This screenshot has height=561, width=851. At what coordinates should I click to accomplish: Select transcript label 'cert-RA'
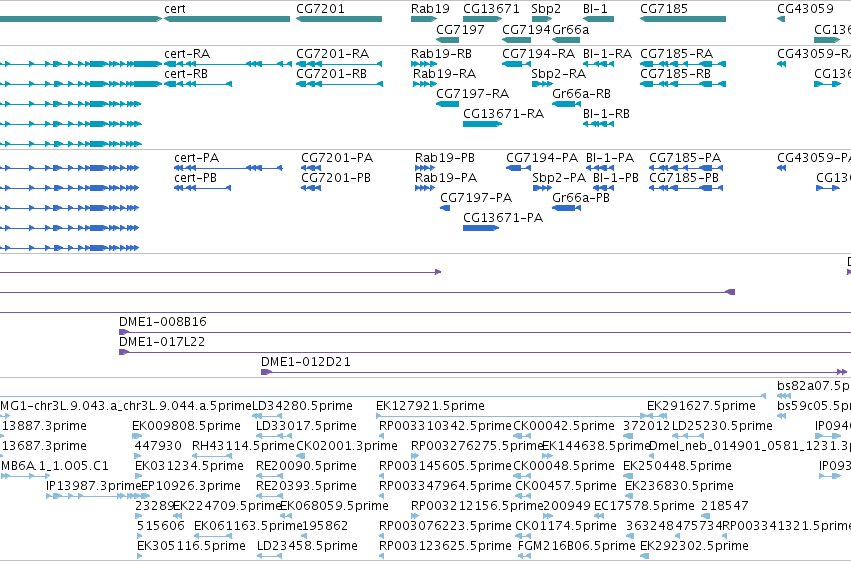point(187,54)
